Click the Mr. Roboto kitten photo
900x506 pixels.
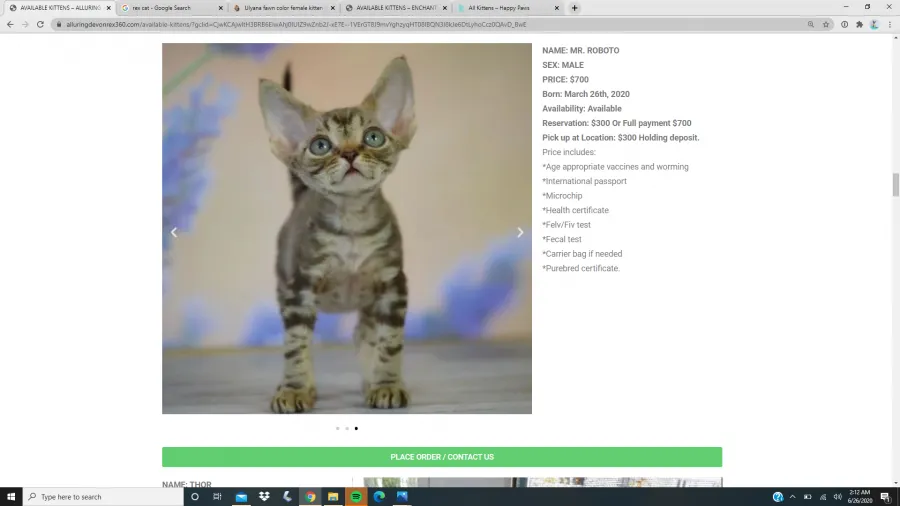pyautogui.click(x=347, y=228)
